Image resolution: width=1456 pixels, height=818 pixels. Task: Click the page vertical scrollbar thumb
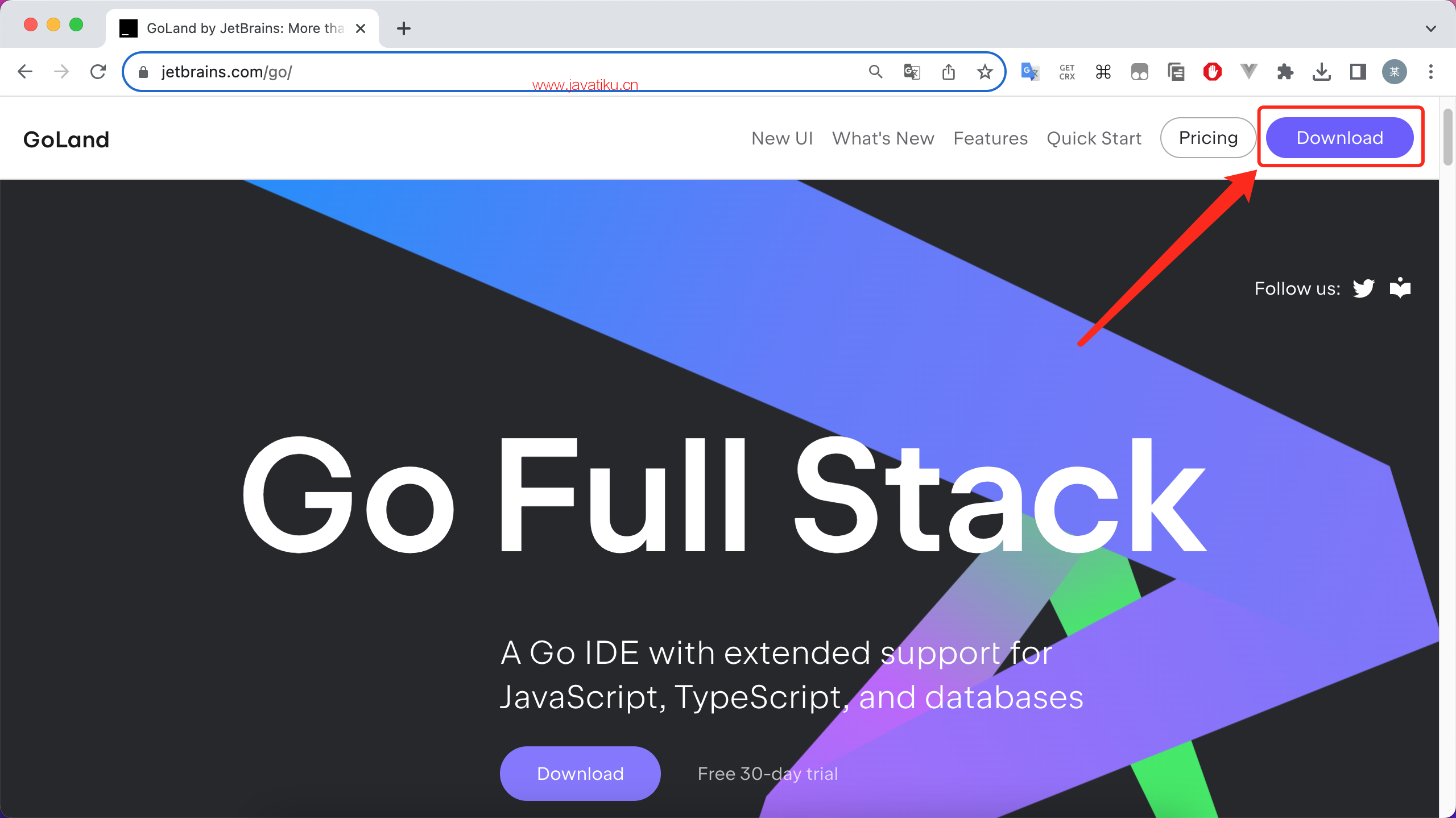tap(1448, 137)
